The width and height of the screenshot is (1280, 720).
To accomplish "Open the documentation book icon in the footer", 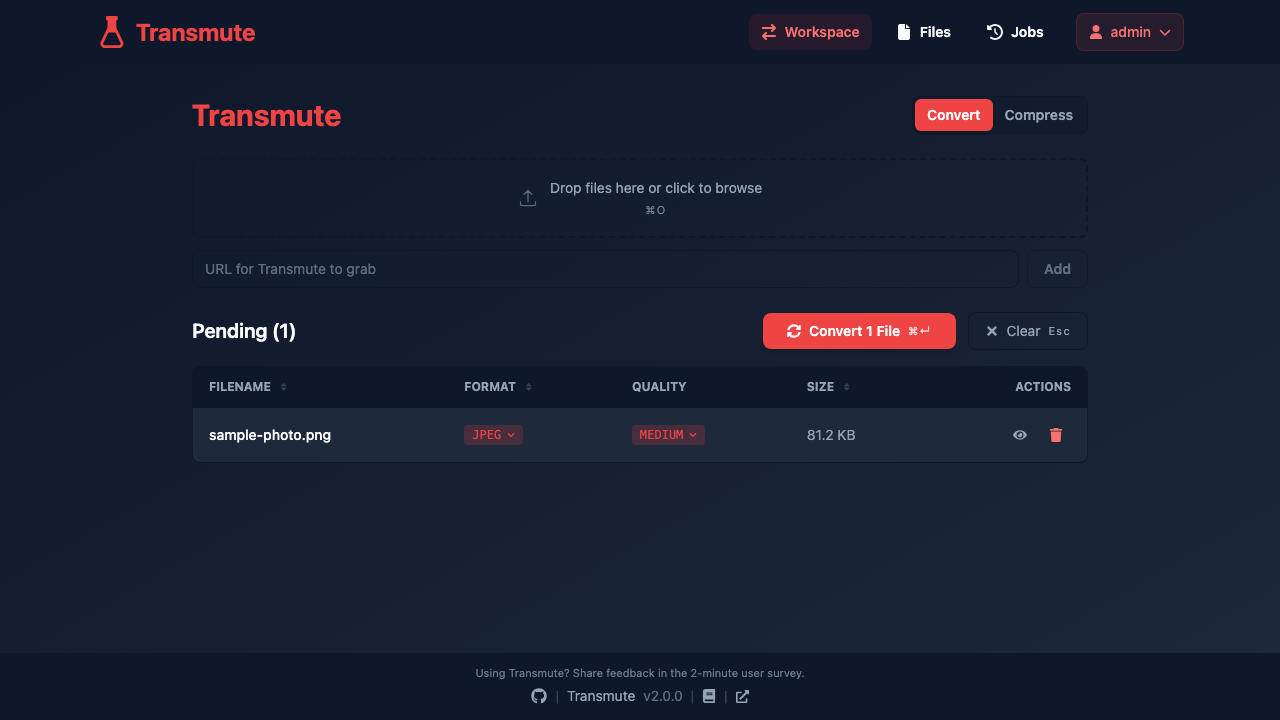I will click(x=709, y=696).
